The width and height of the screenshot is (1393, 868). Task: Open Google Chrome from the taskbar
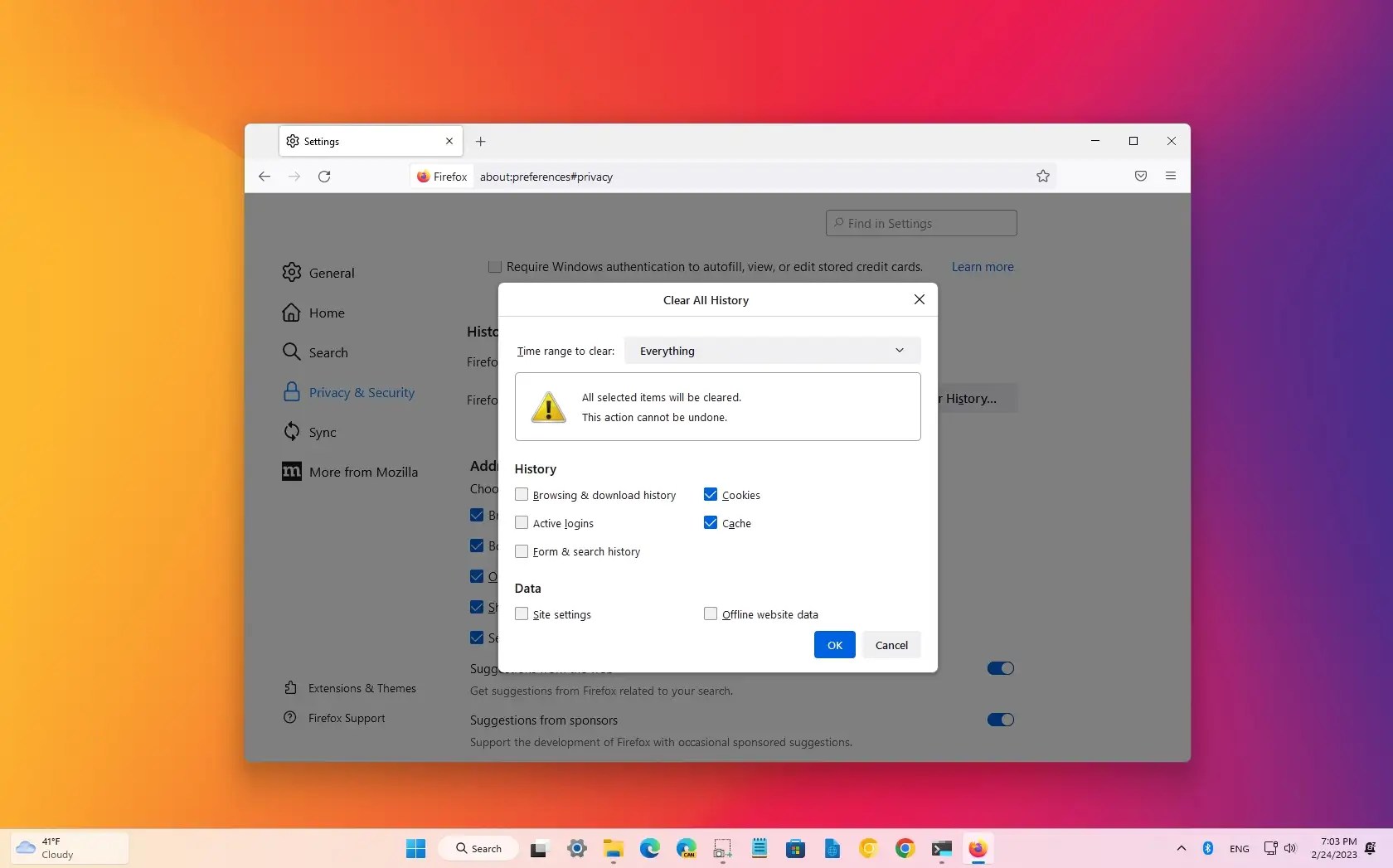905,848
